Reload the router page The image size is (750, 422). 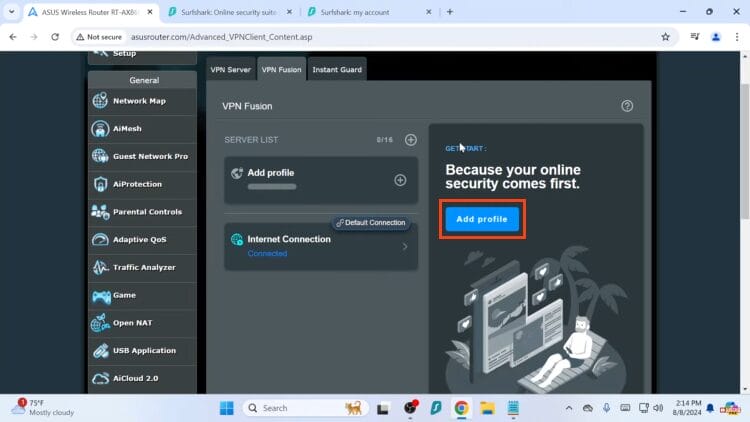(x=55, y=37)
